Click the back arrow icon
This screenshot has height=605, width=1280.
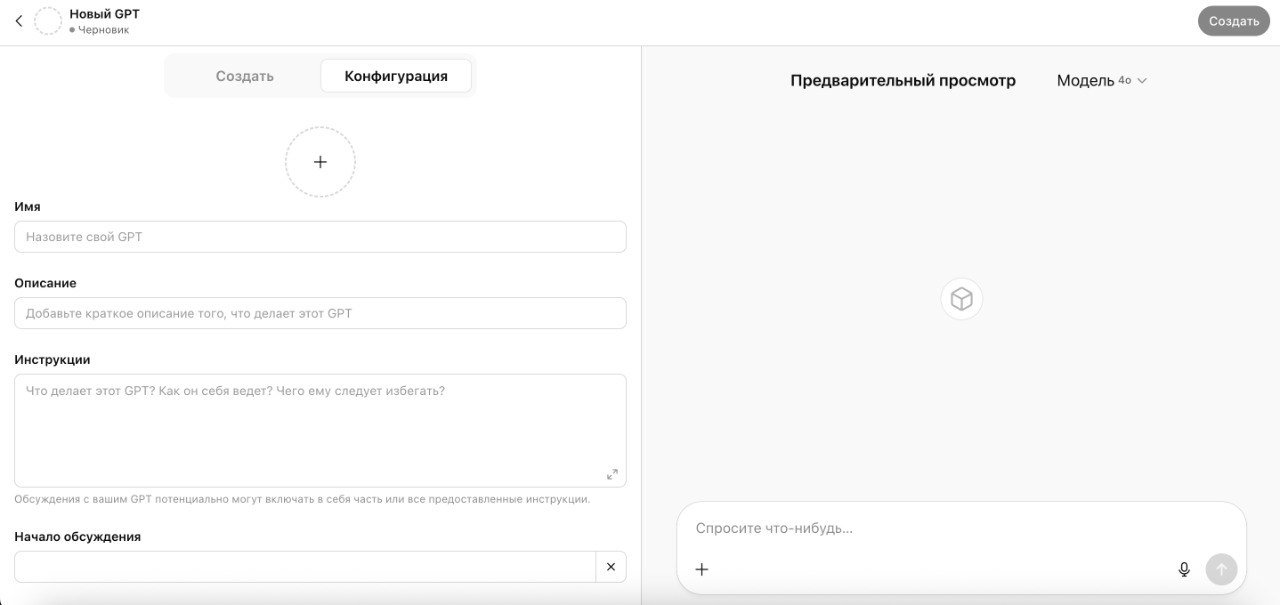pyautogui.click(x=18, y=21)
